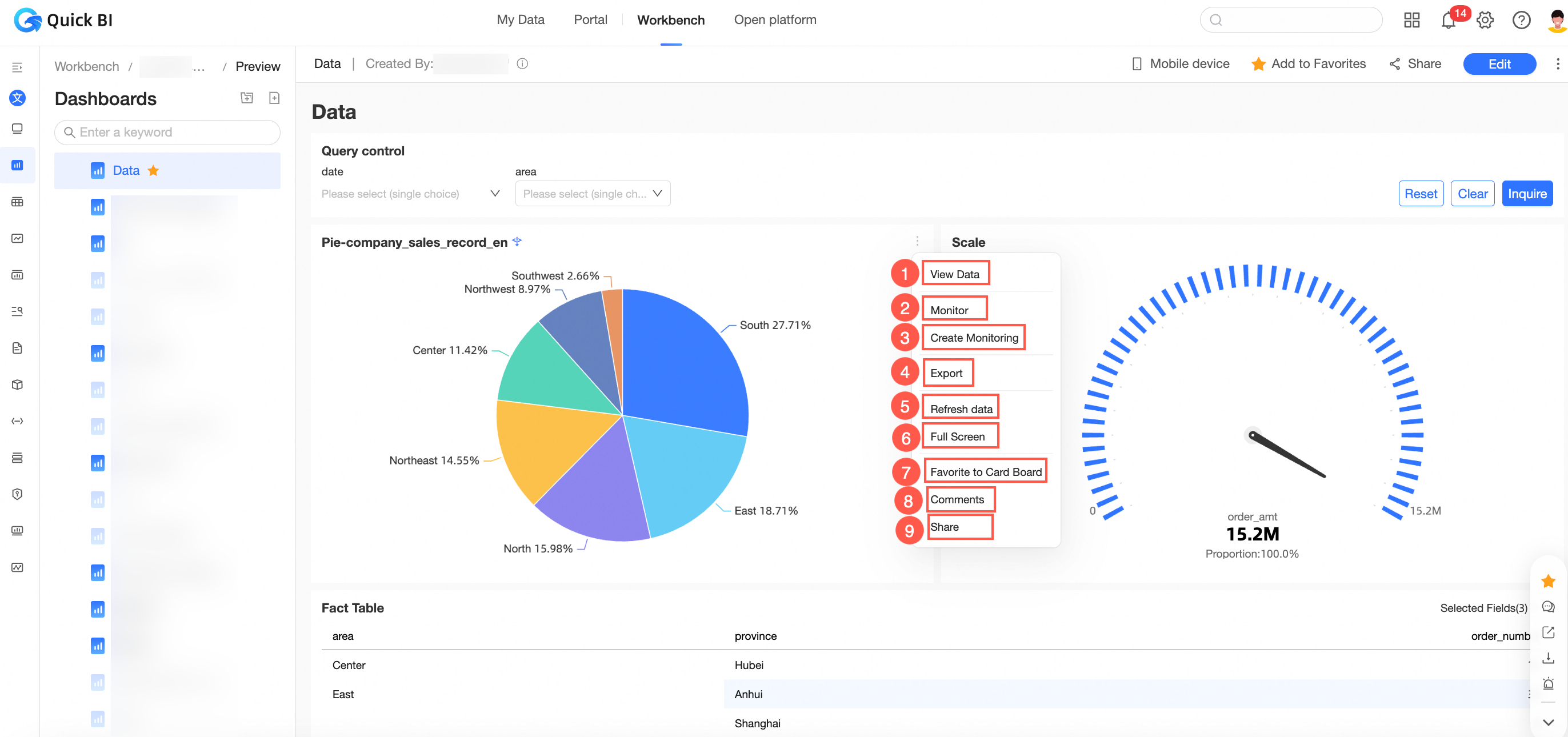Click the Reset button
The height and width of the screenshot is (737, 1568).
point(1421,194)
